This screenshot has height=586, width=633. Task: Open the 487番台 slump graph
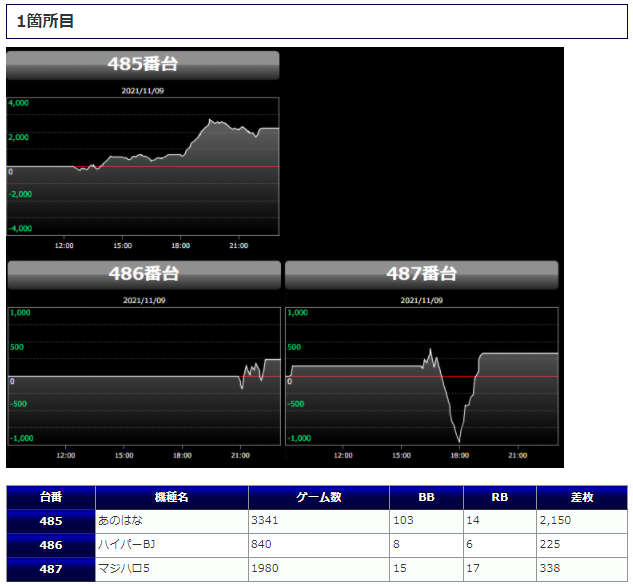(421, 376)
